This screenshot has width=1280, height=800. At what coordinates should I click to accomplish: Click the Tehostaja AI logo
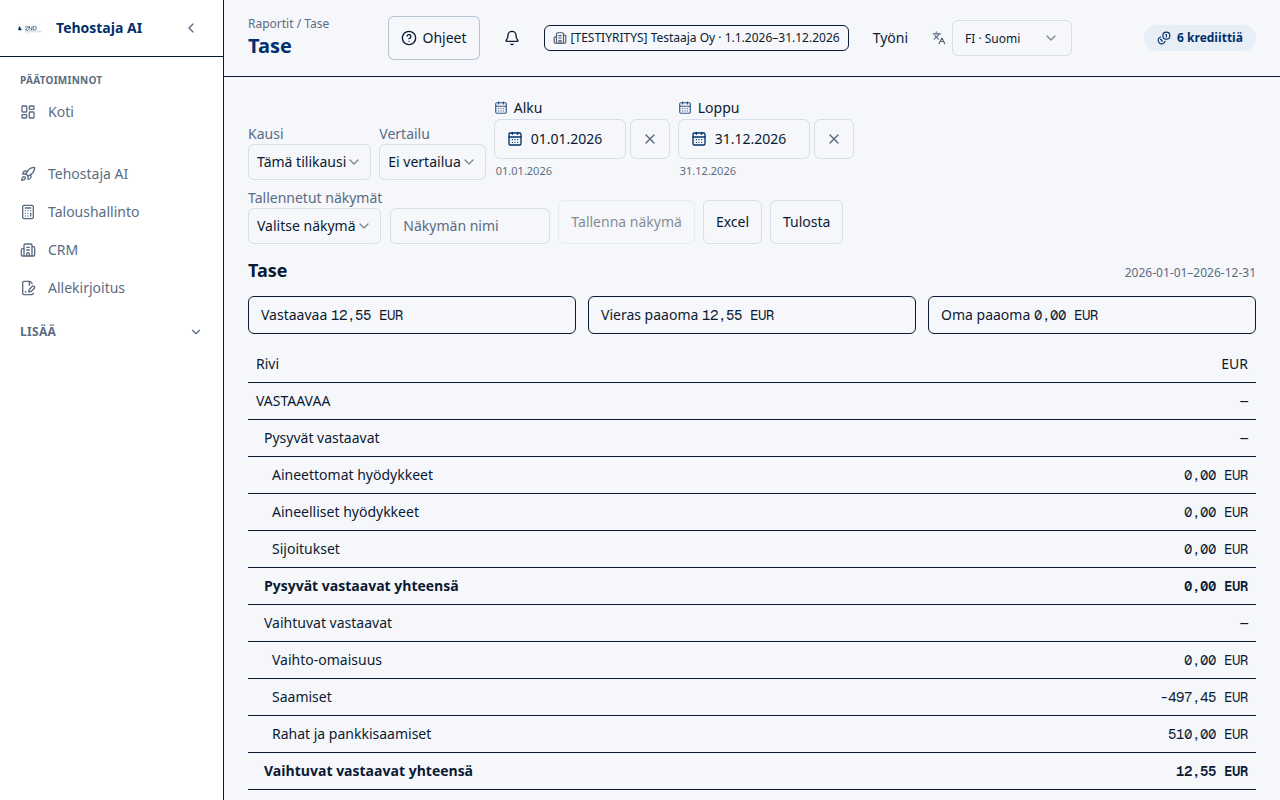[x=28, y=28]
